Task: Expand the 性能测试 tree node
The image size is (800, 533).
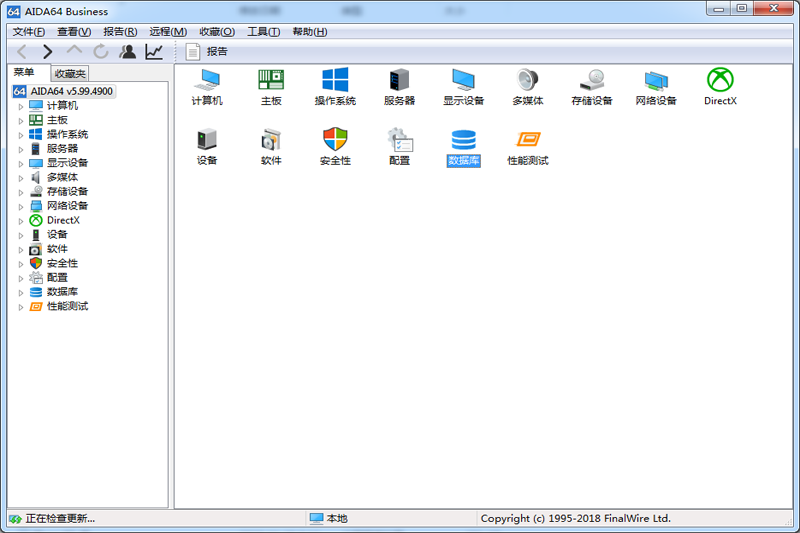Action: click(20, 307)
